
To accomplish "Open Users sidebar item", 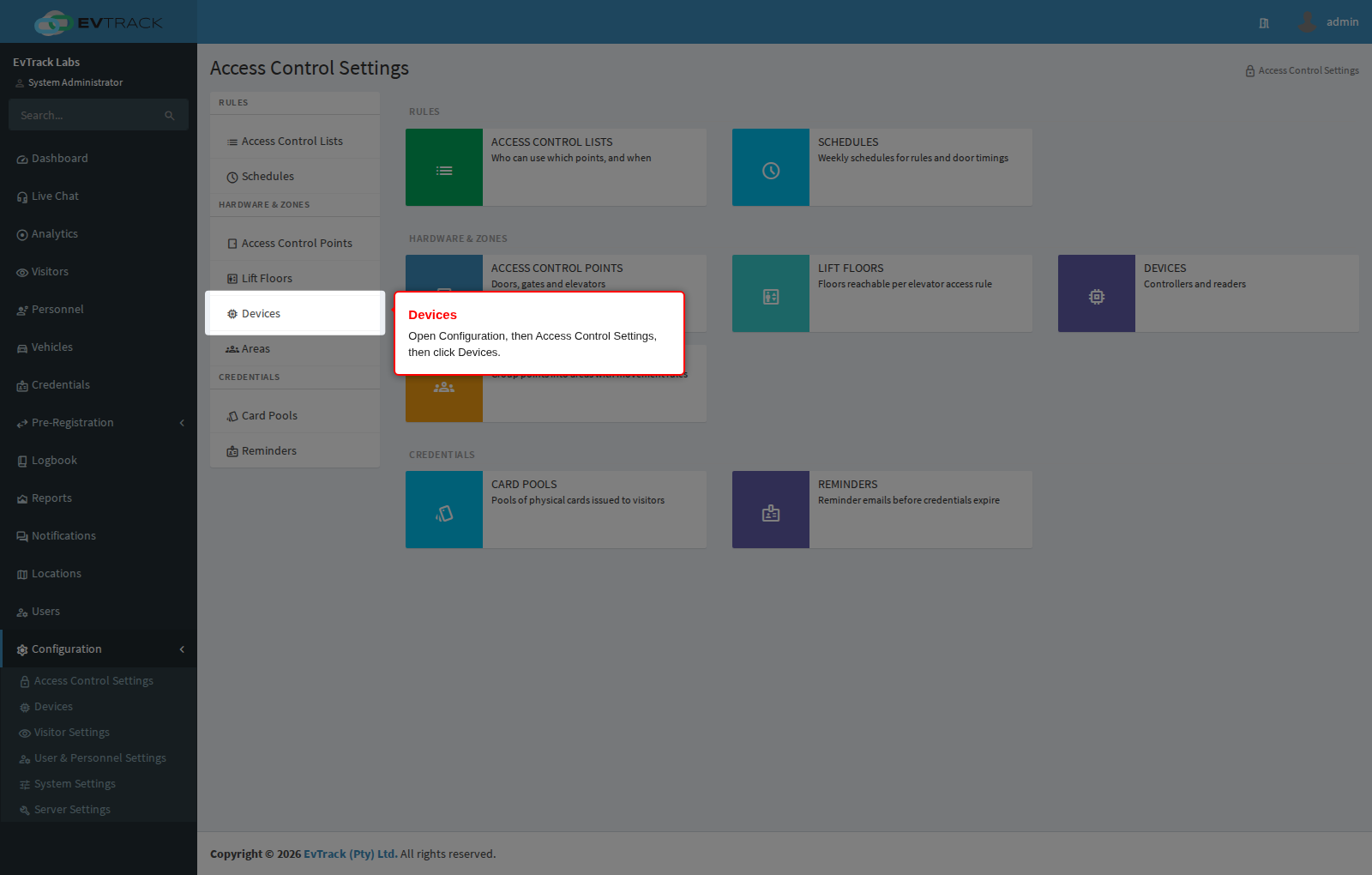I will coord(99,612).
